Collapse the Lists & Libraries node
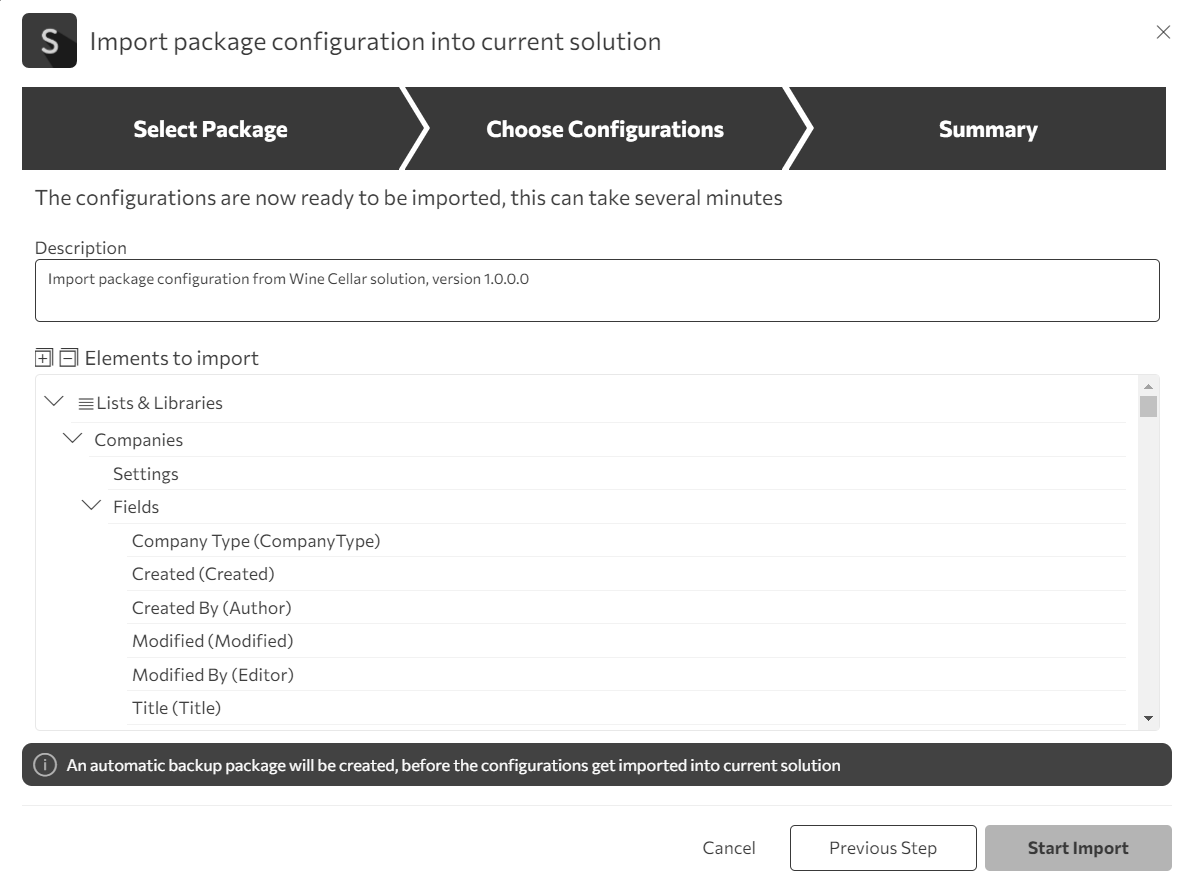 (54, 402)
